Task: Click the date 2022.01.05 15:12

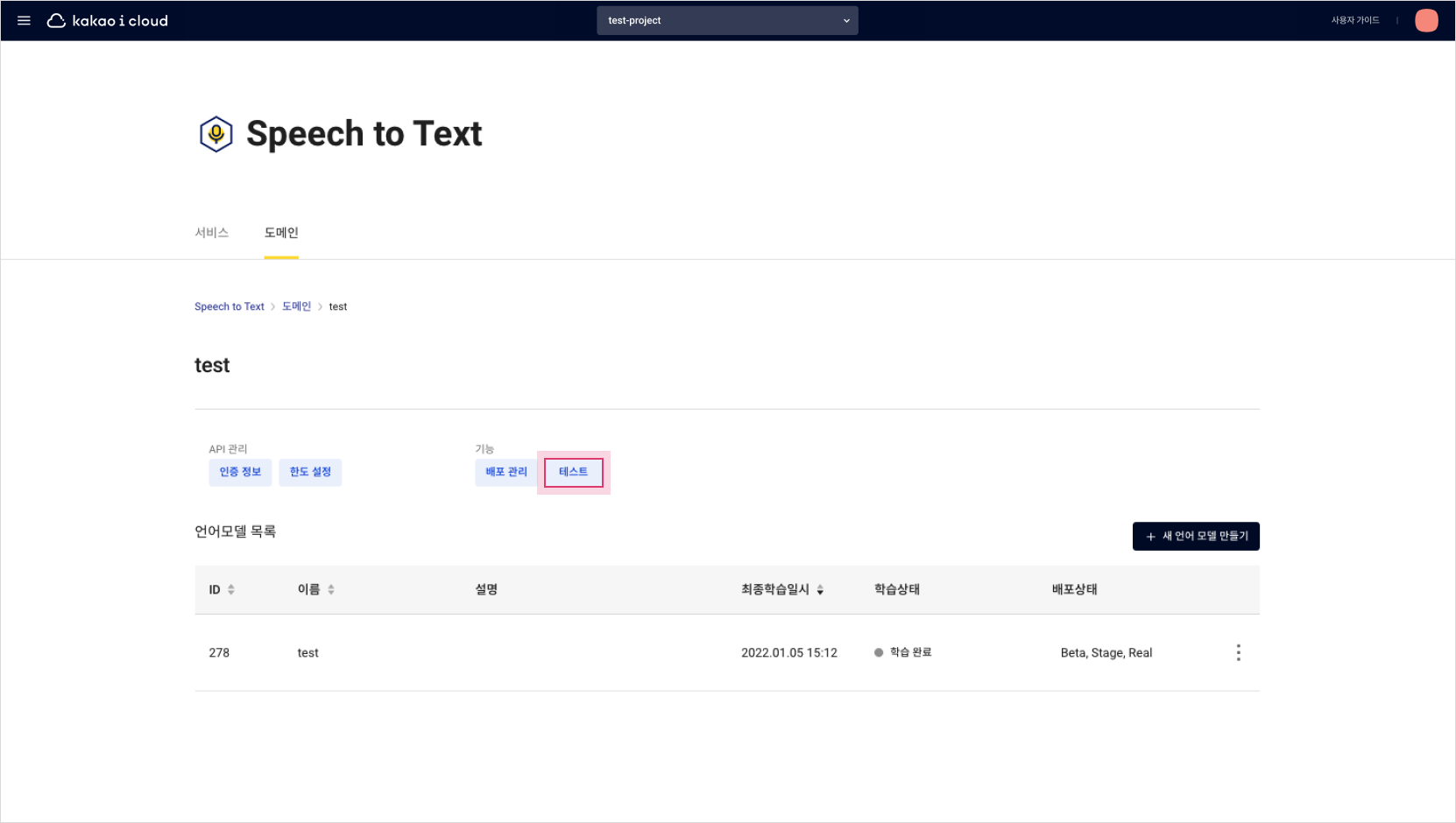Action: coord(789,652)
